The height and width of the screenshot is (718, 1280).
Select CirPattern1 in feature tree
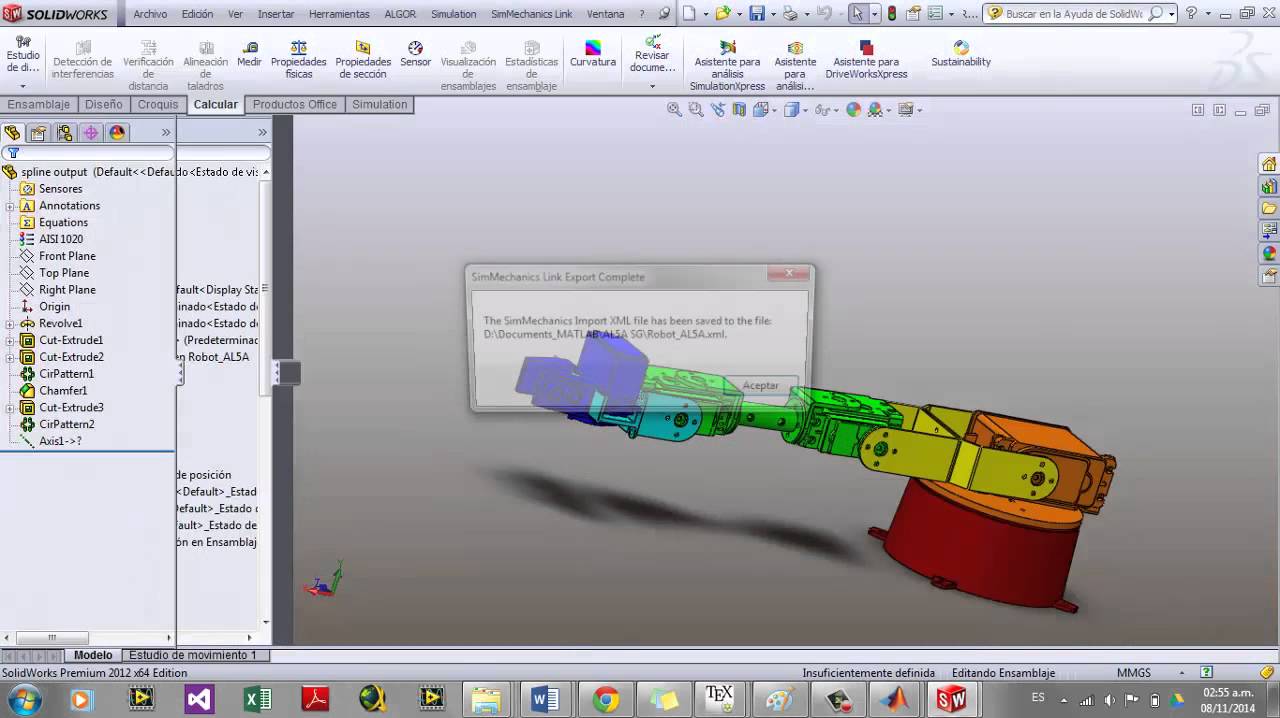click(66, 374)
